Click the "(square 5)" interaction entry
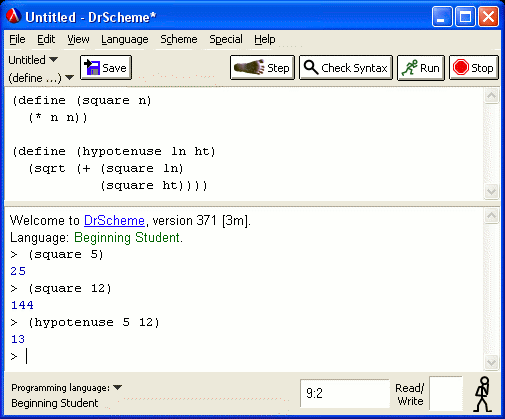The height and width of the screenshot is (419, 505). pos(66,255)
